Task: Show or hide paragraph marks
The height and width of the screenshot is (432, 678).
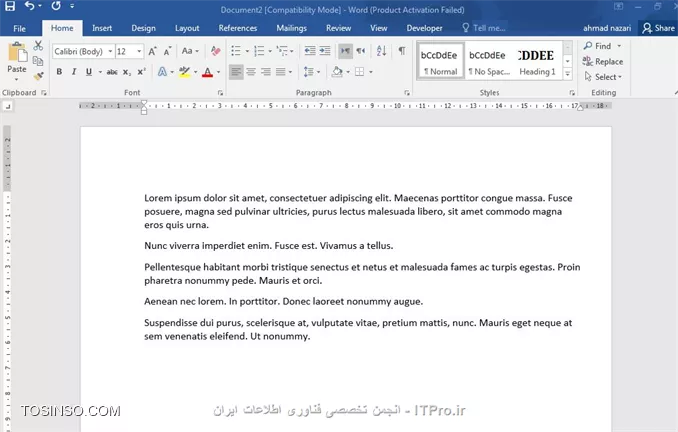Action: 402,51
